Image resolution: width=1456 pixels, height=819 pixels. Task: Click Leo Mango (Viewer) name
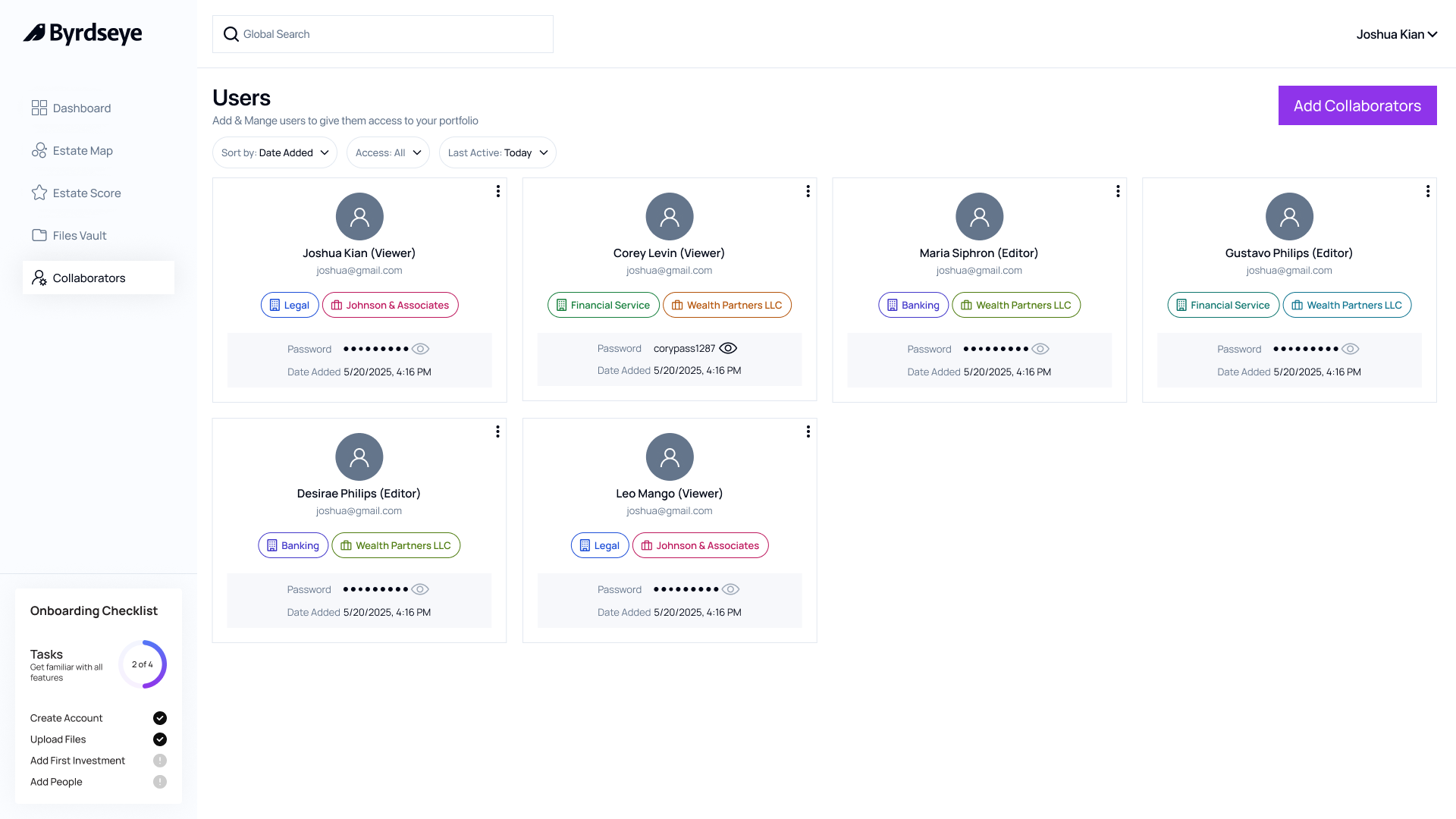[x=670, y=494]
